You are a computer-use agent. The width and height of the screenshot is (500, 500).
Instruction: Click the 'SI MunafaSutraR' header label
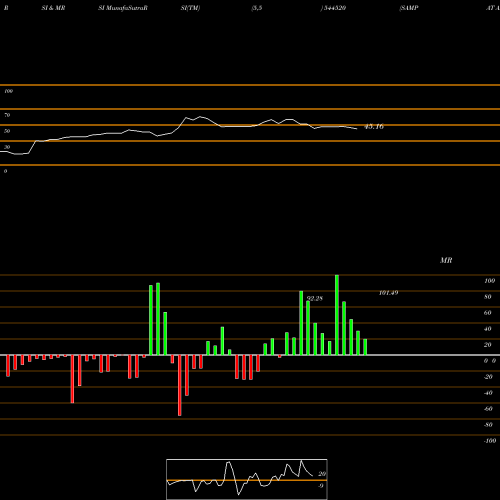click(x=123, y=8)
